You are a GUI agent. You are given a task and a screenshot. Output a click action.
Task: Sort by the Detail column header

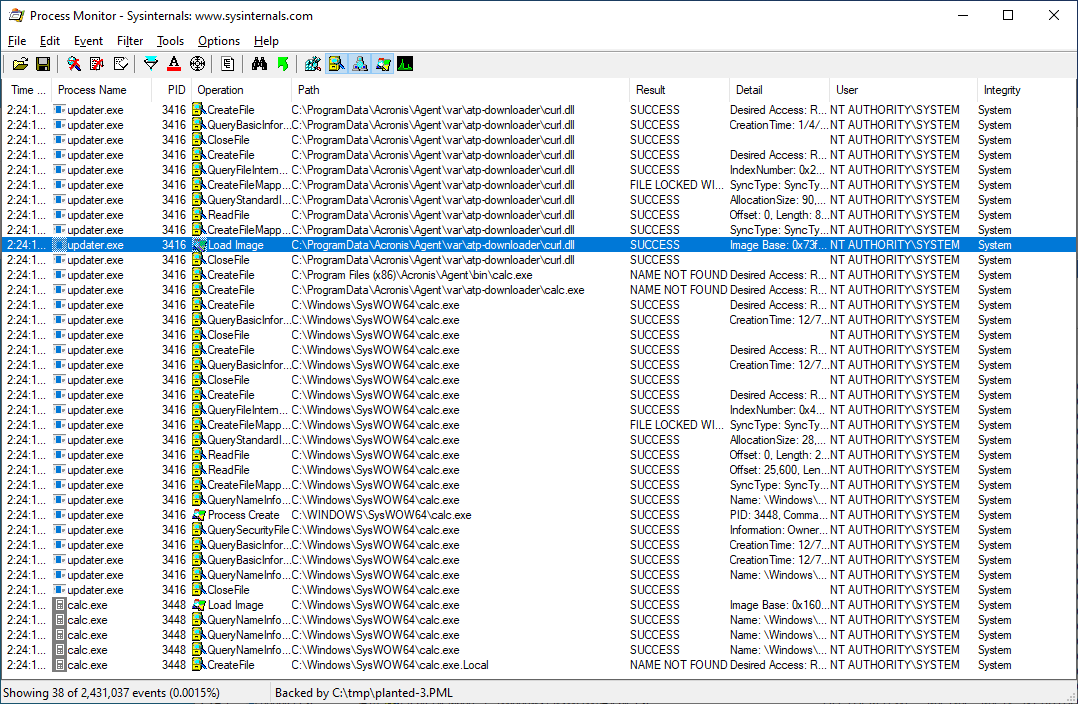coord(779,90)
